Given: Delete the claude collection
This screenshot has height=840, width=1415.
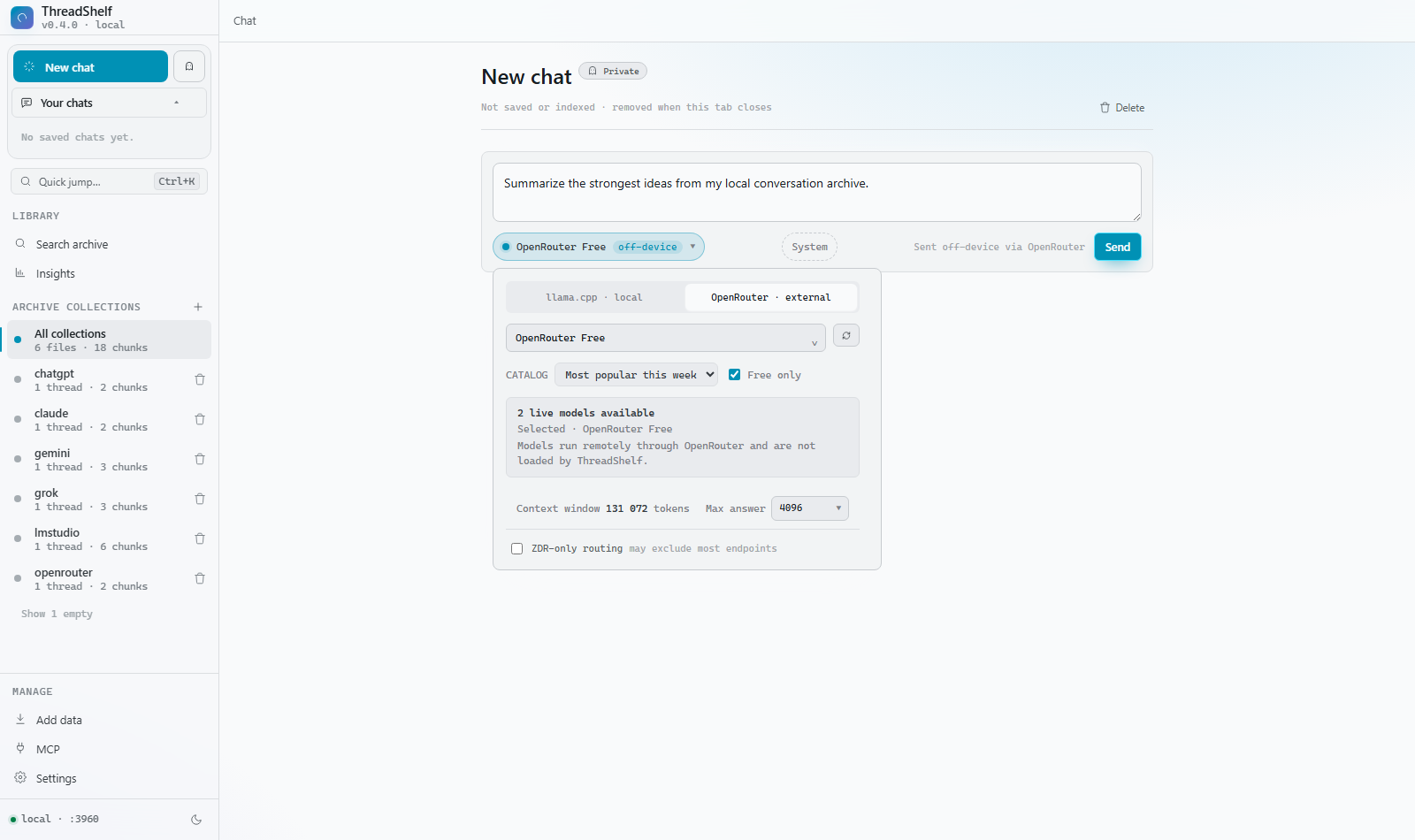Looking at the screenshot, I should 200,419.
